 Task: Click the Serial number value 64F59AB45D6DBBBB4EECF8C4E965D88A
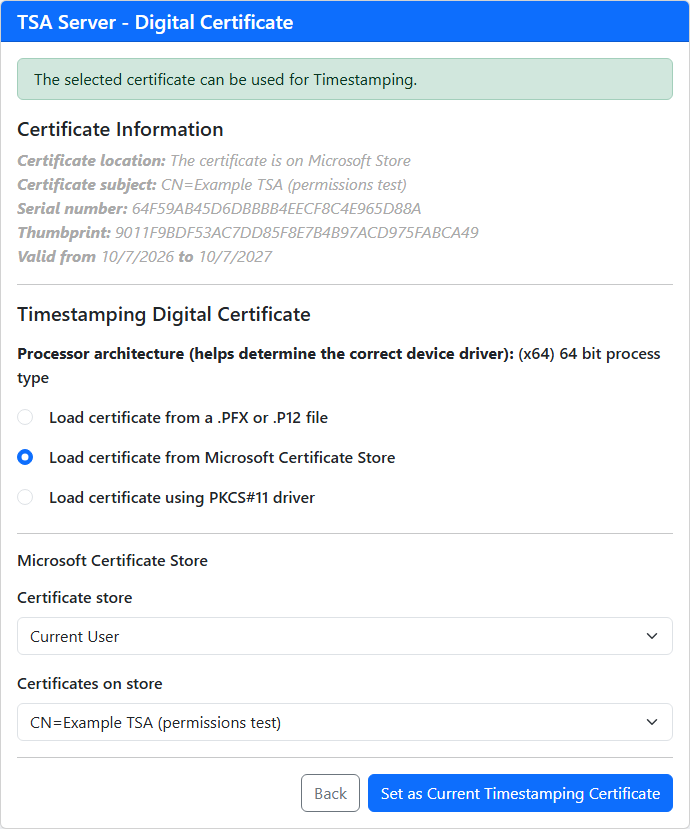pos(277,209)
